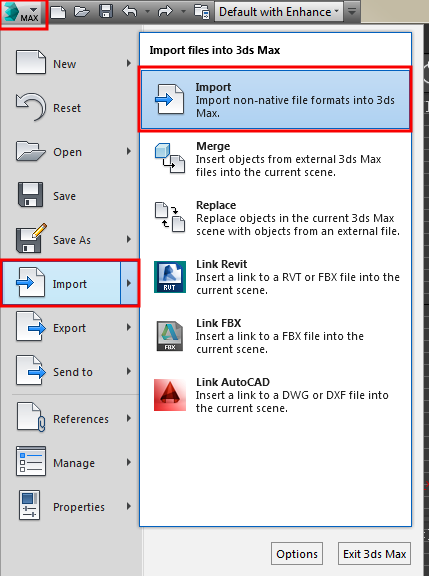Click the Undo arrow icon in top toolbar
The image size is (429, 576).
[130, 11]
